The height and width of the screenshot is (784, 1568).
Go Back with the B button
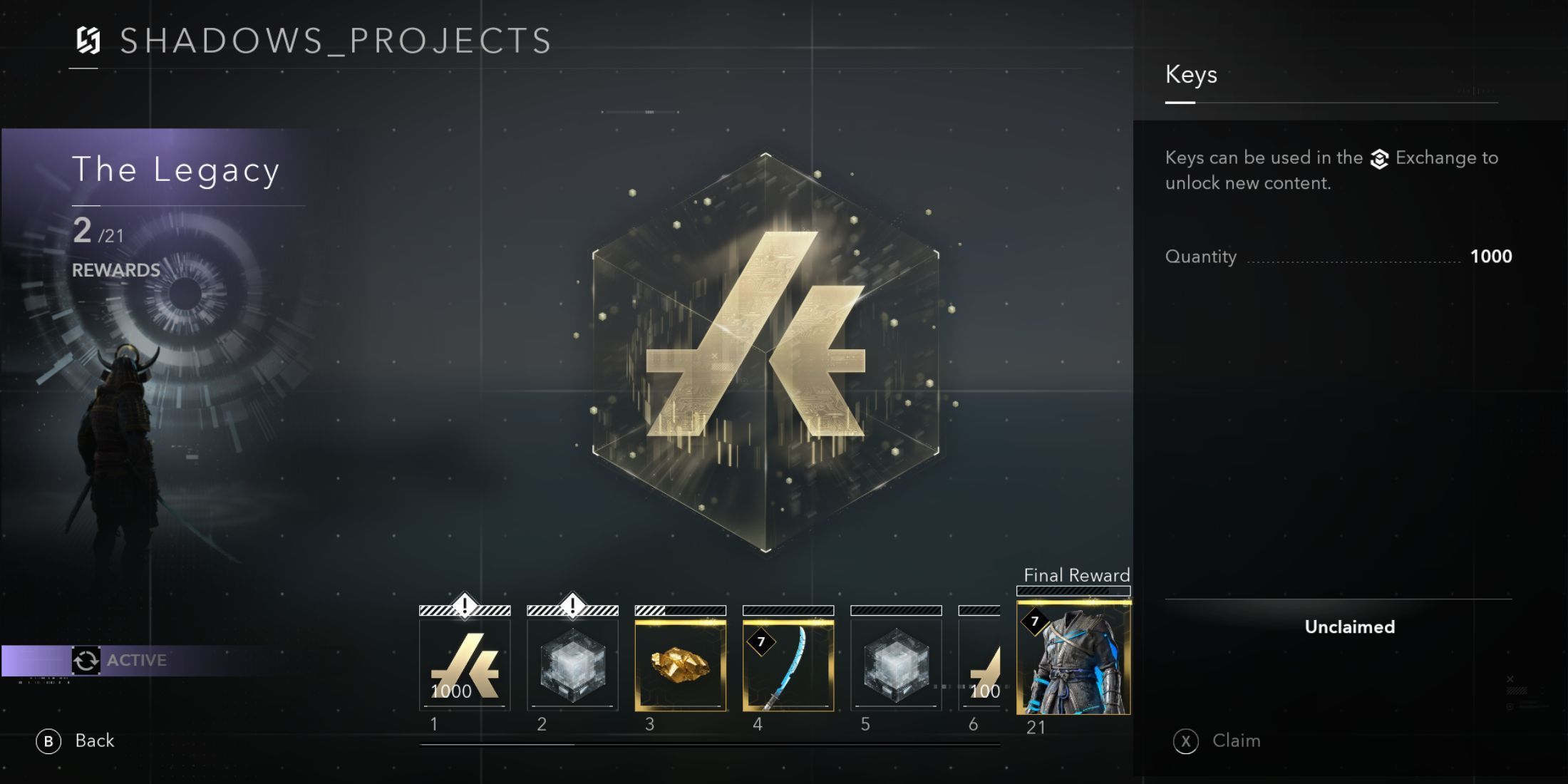click(x=75, y=741)
